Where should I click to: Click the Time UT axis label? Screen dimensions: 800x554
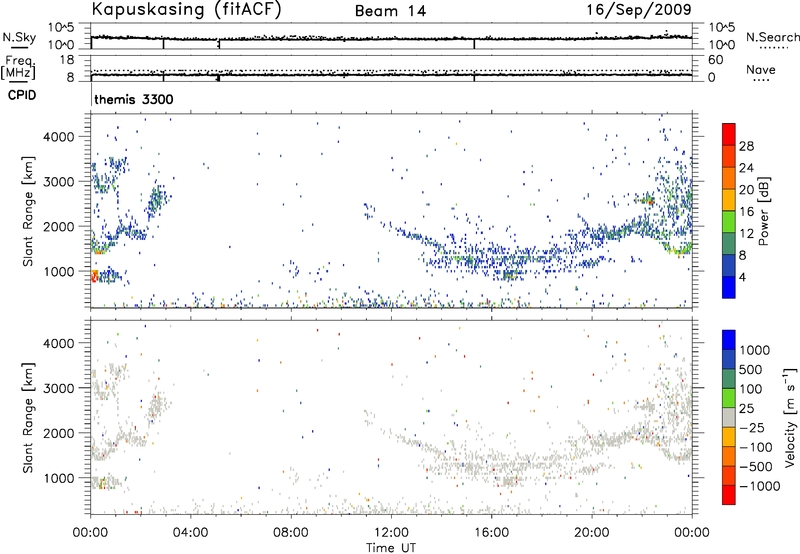pos(391,548)
